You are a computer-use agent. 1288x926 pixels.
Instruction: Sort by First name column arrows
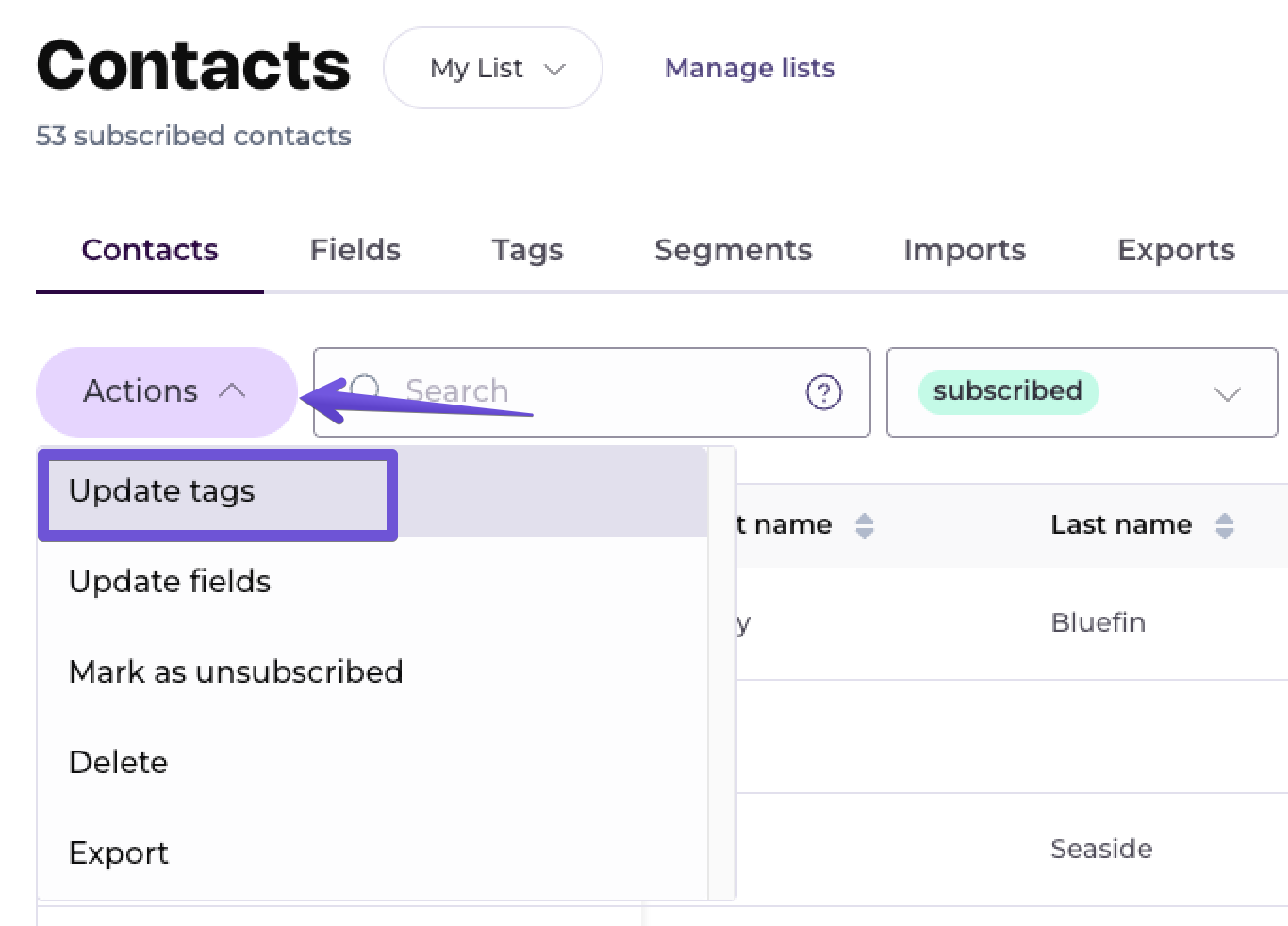864,525
